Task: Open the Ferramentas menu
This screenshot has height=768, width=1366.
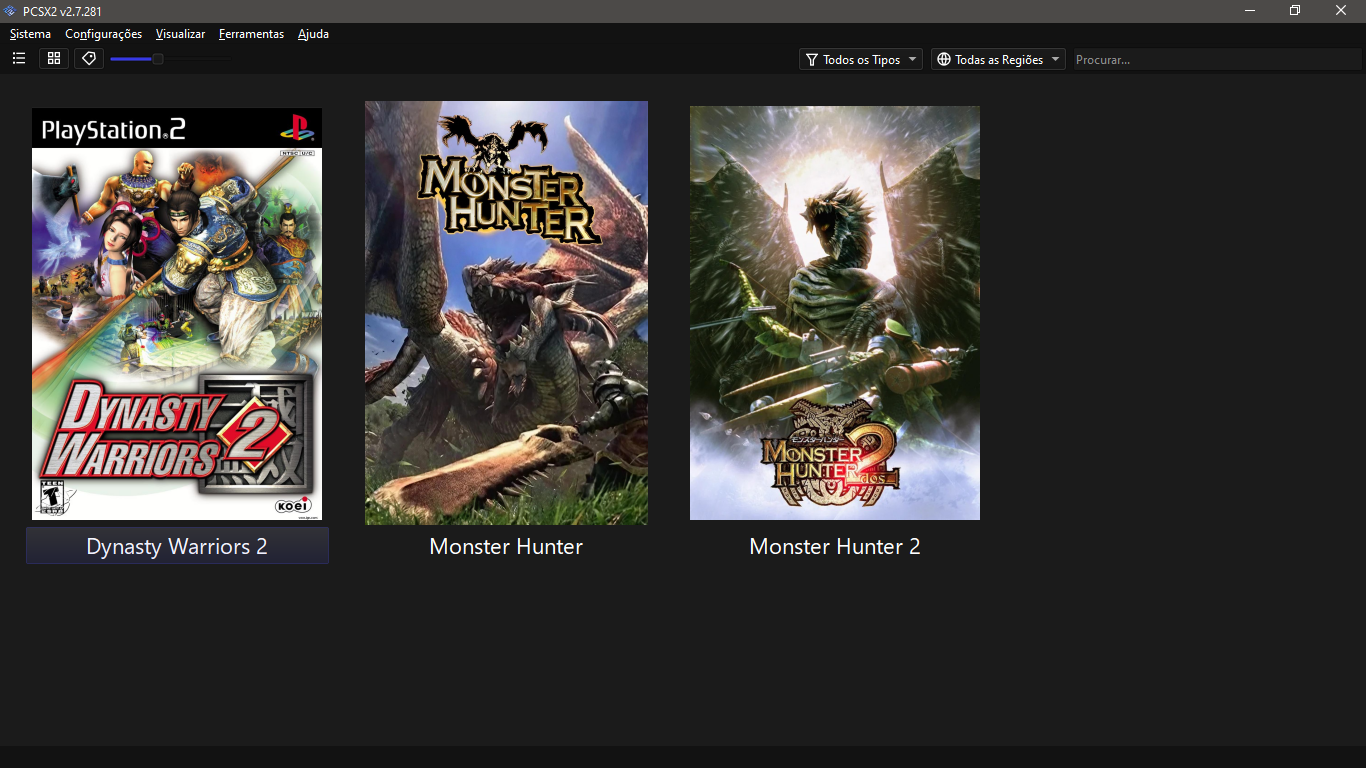Action: (251, 34)
